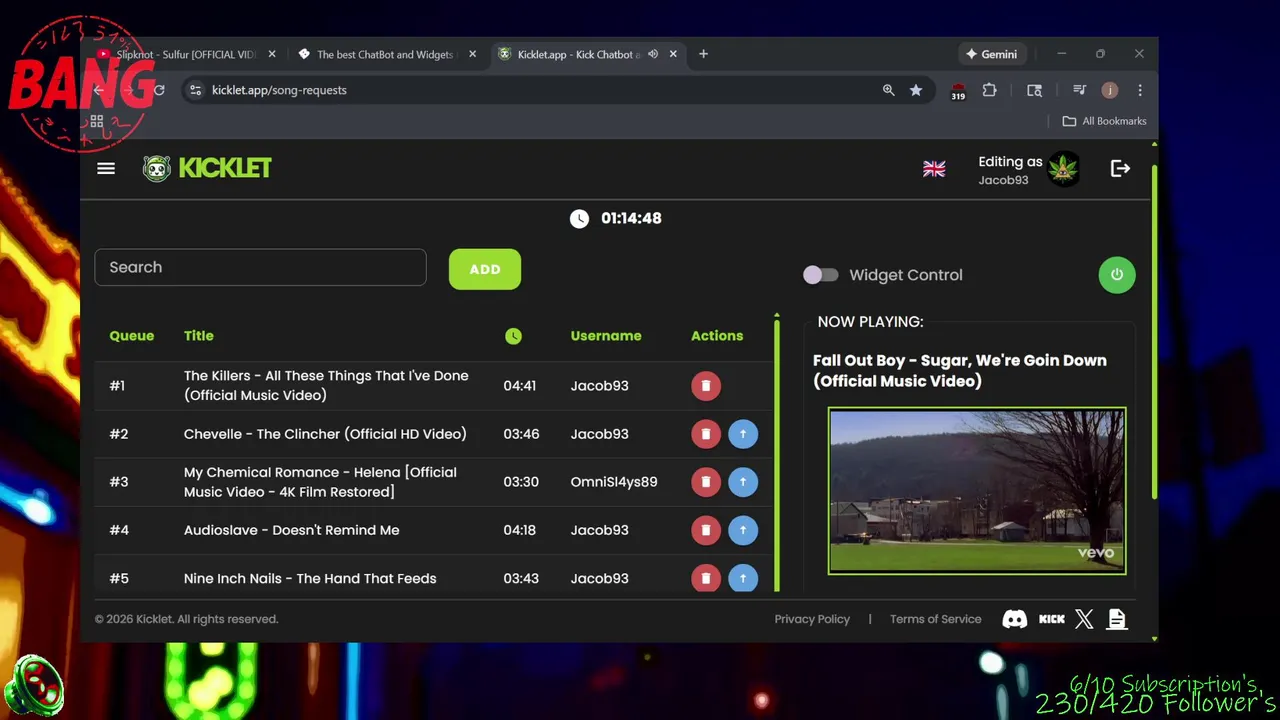
Task: Click the Actions column header
Action: click(x=717, y=336)
